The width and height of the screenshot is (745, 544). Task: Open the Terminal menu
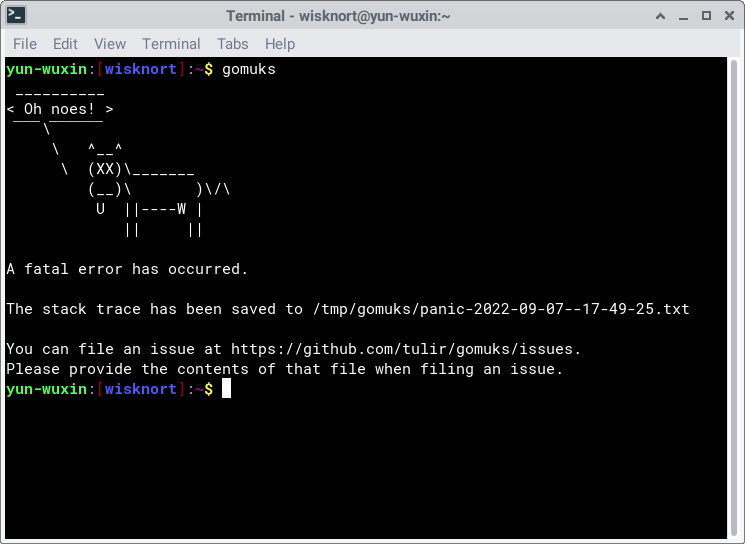pyautogui.click(x=171, y=44)
